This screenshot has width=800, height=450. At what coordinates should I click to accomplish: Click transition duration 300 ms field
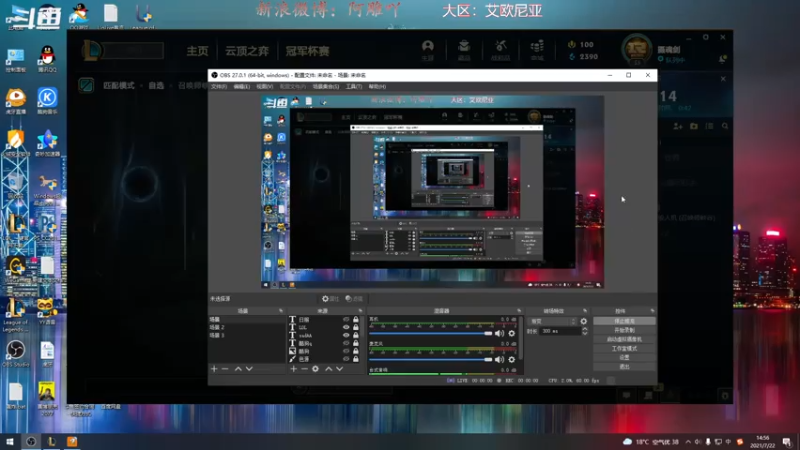560,331
